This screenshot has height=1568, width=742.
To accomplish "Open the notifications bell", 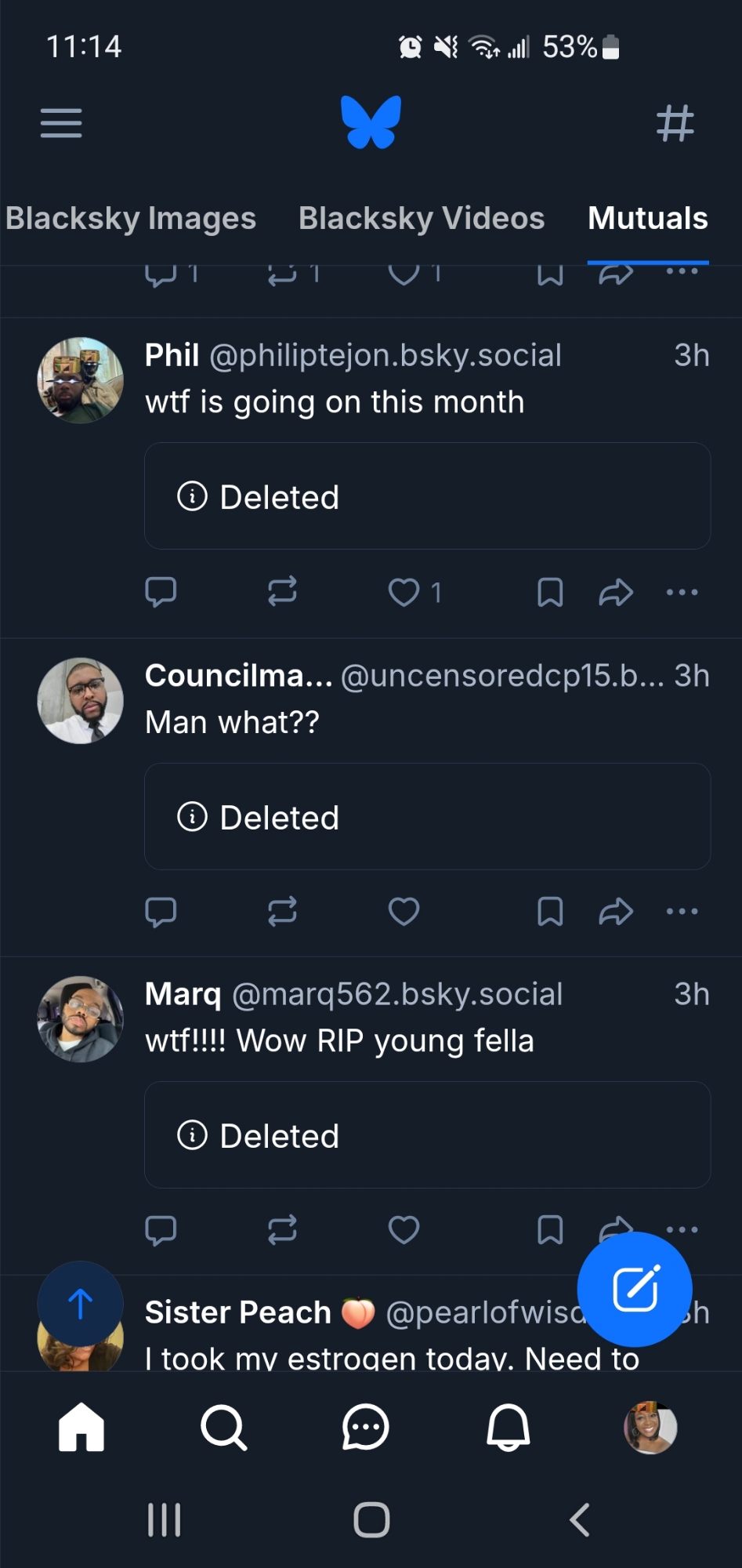I will (508, 1427).
